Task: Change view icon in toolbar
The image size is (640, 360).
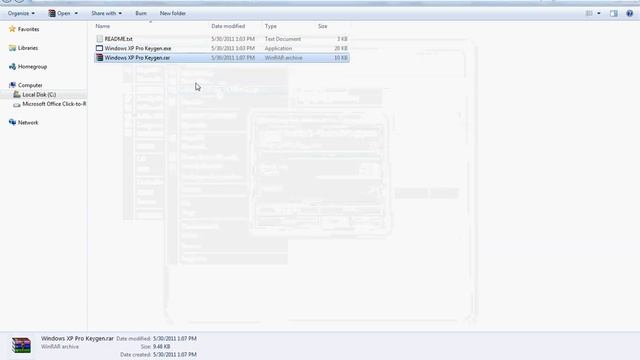Action: 589,13
